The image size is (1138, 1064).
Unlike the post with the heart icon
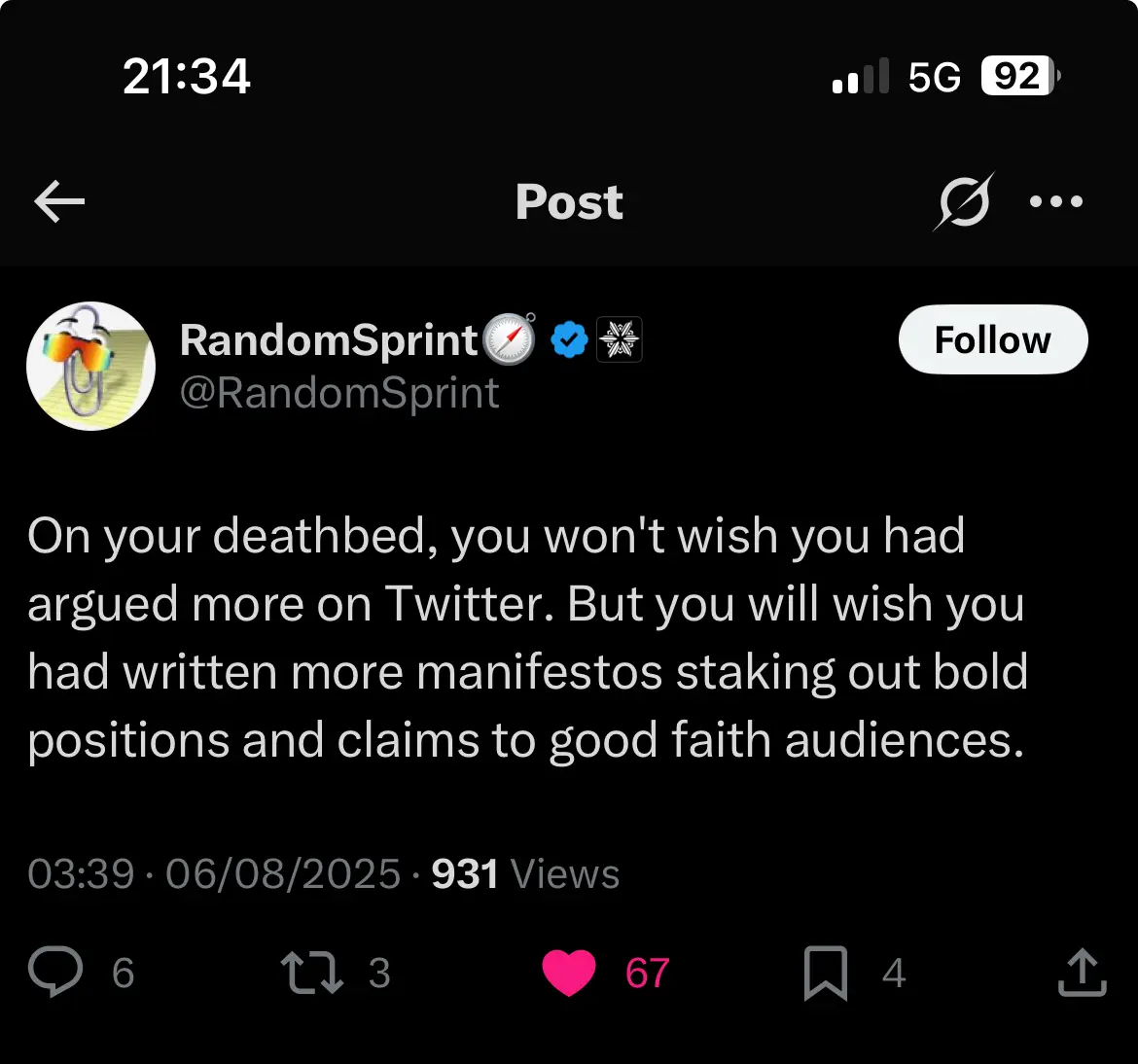pos(568,973)
